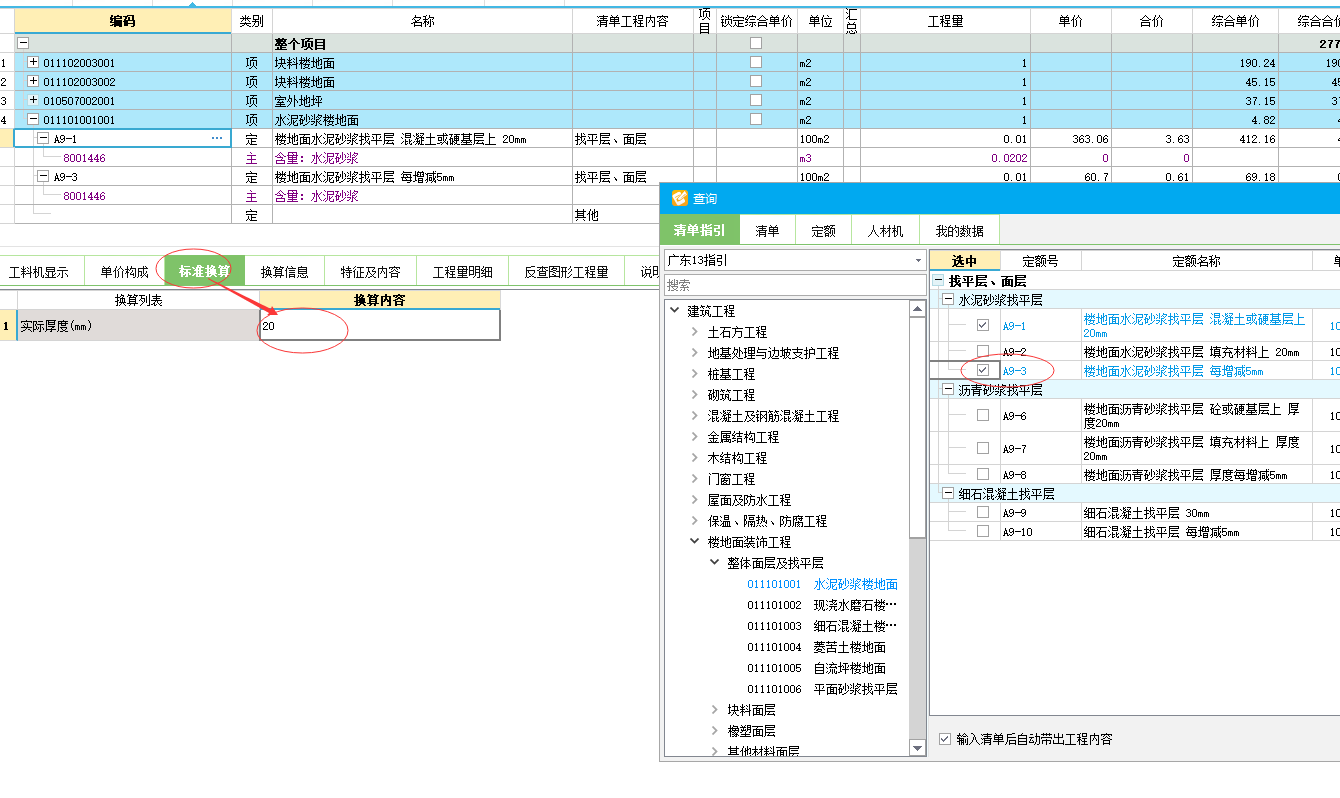This screenshot has width=1340, height=798.
Task: Expand 桩基工程 tree node
Action: coord(695,374)
